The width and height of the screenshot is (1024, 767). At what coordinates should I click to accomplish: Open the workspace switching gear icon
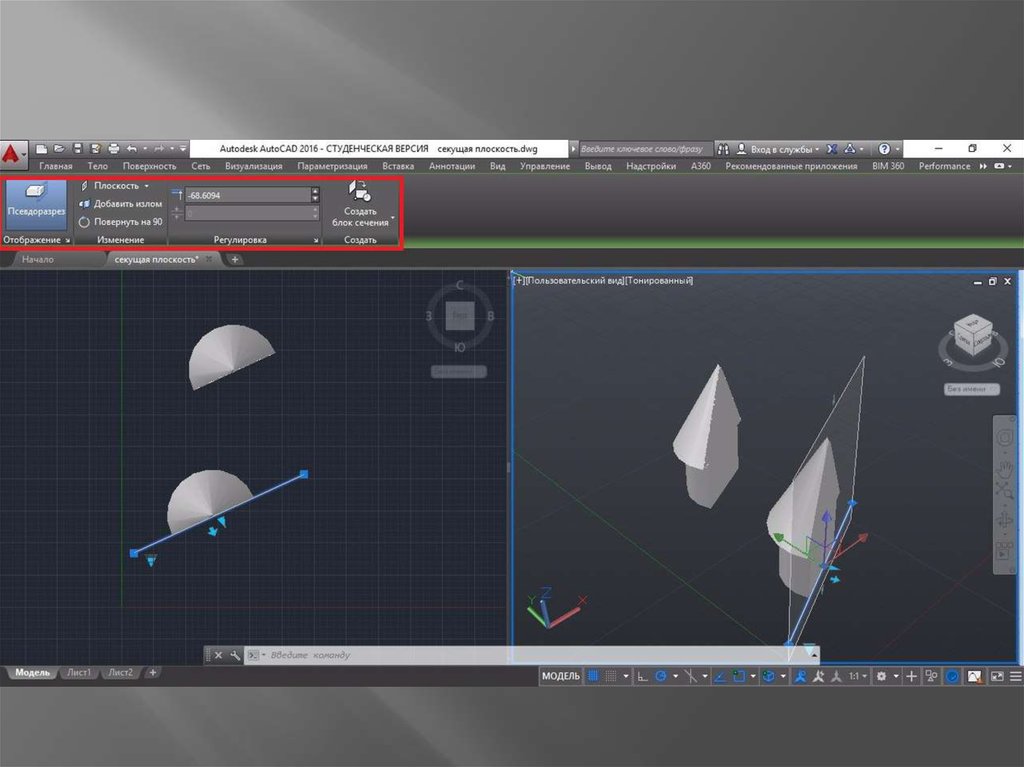(x=881, y=677)
